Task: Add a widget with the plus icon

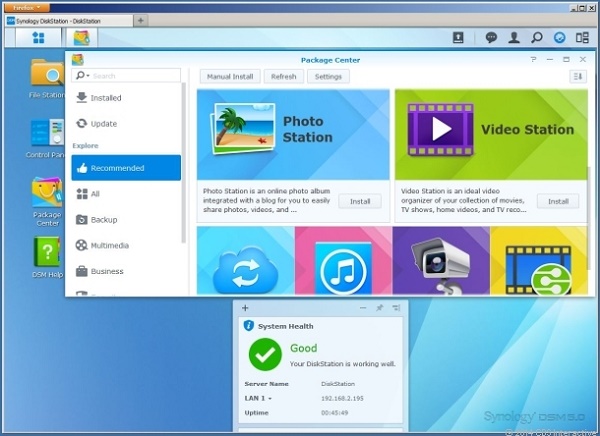Action: point(245,308)
